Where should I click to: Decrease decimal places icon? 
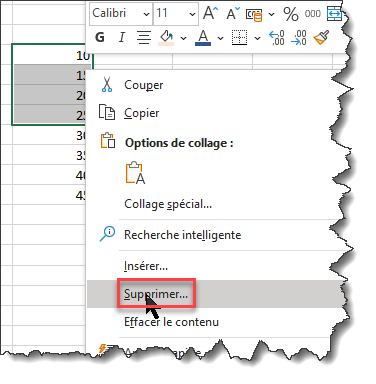click(x=299, y=38)
